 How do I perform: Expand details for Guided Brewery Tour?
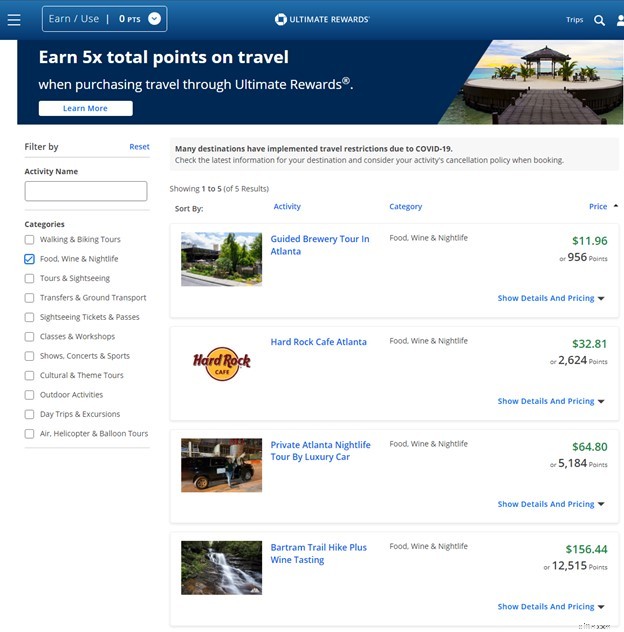[x=551, y=298]
